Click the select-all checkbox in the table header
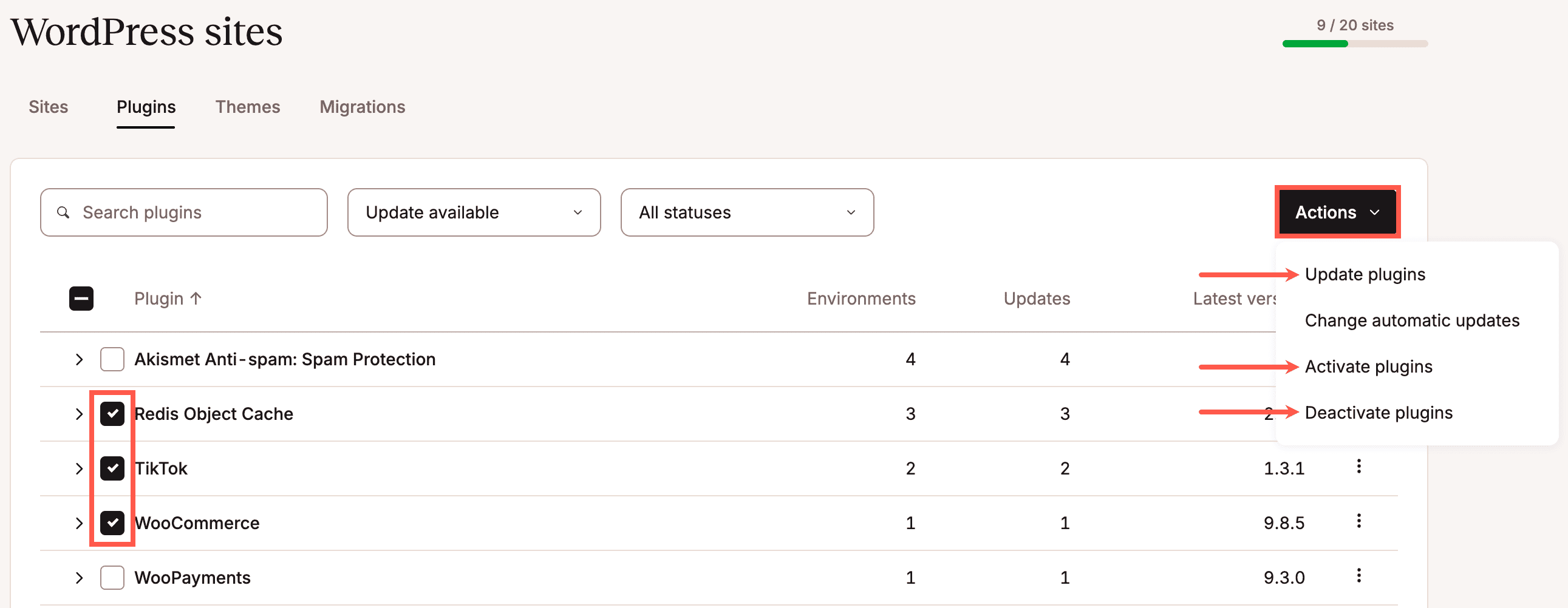1568x608 pixels. pos(81,299)
